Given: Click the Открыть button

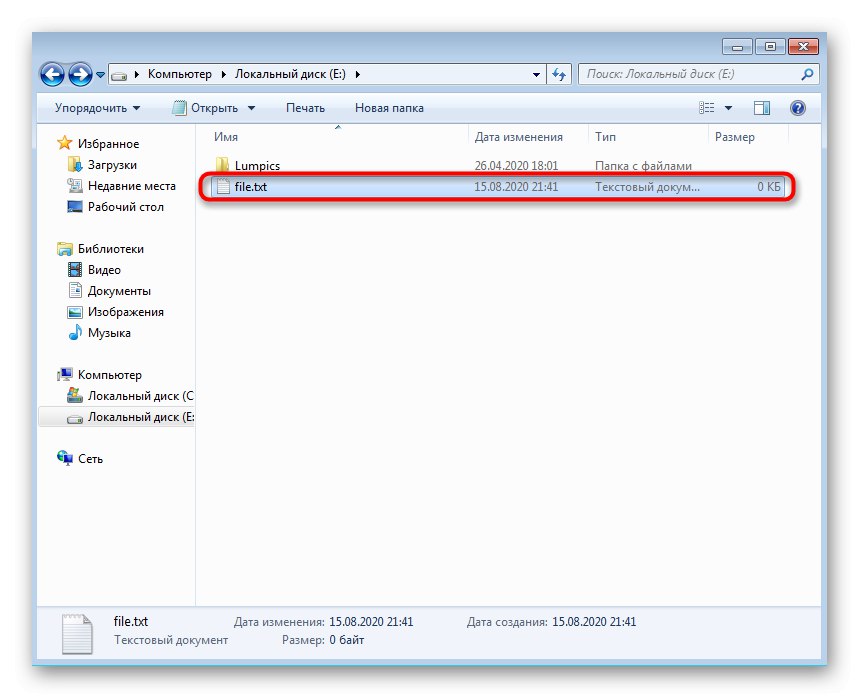Looking at the screenshot, I should click(x=205, y=108).
